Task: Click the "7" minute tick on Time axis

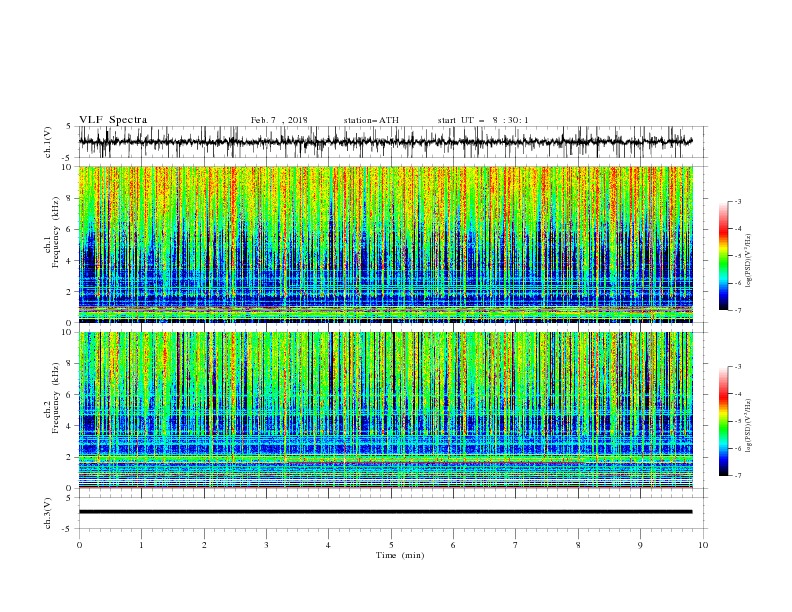Action: tap(516, 545)
